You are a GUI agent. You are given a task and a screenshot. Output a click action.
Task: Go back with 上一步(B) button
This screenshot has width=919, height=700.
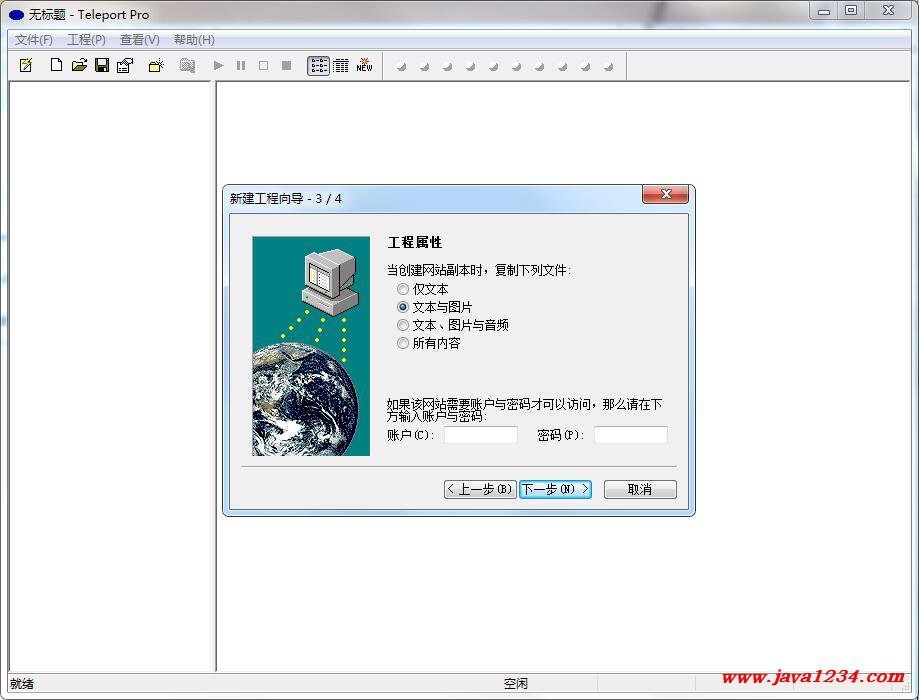pyautogui.click(x=480, y=489)
